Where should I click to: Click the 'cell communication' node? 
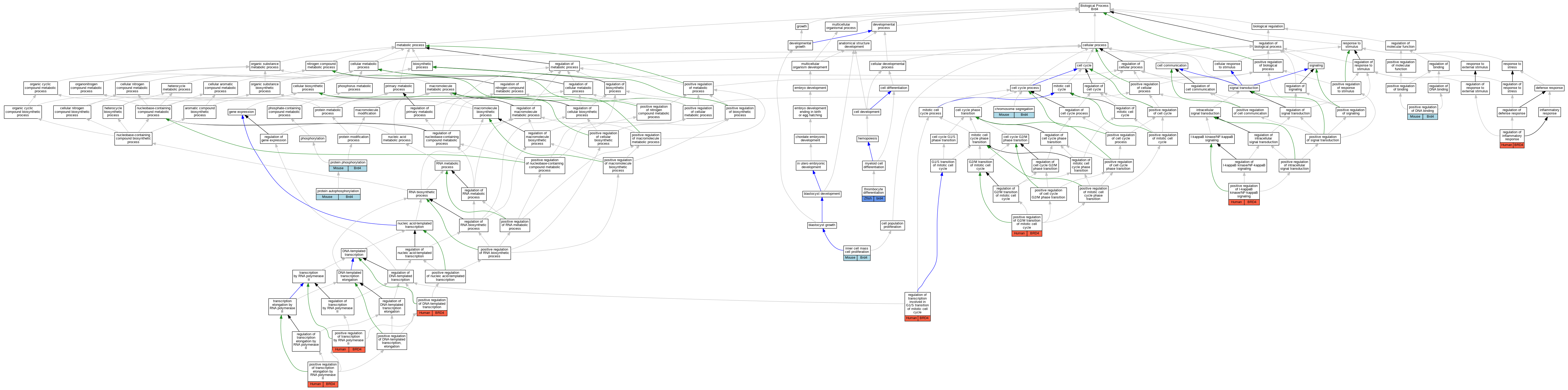tap(1172, 65)
